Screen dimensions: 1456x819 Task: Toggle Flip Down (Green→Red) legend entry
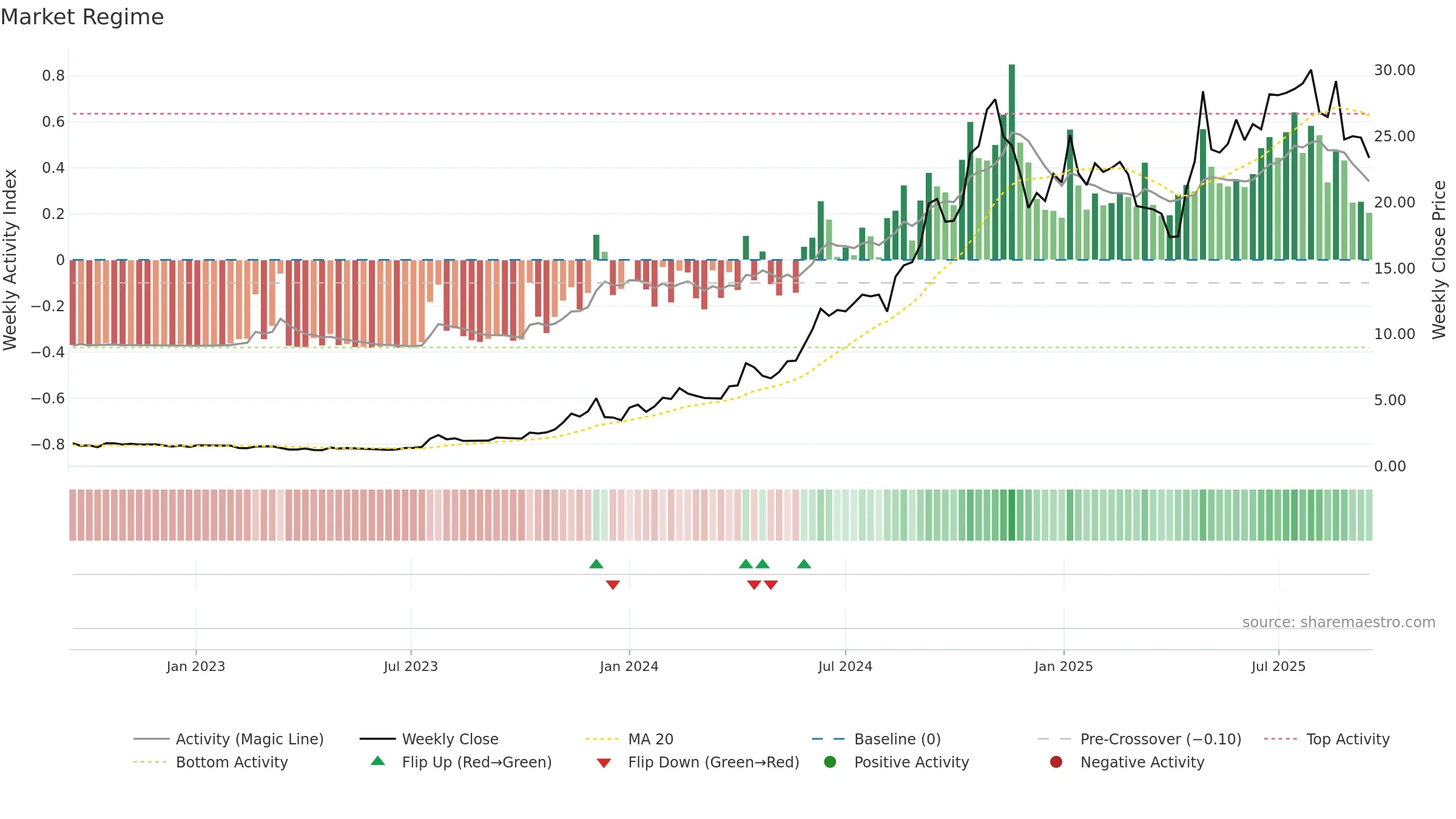[698, 762]
